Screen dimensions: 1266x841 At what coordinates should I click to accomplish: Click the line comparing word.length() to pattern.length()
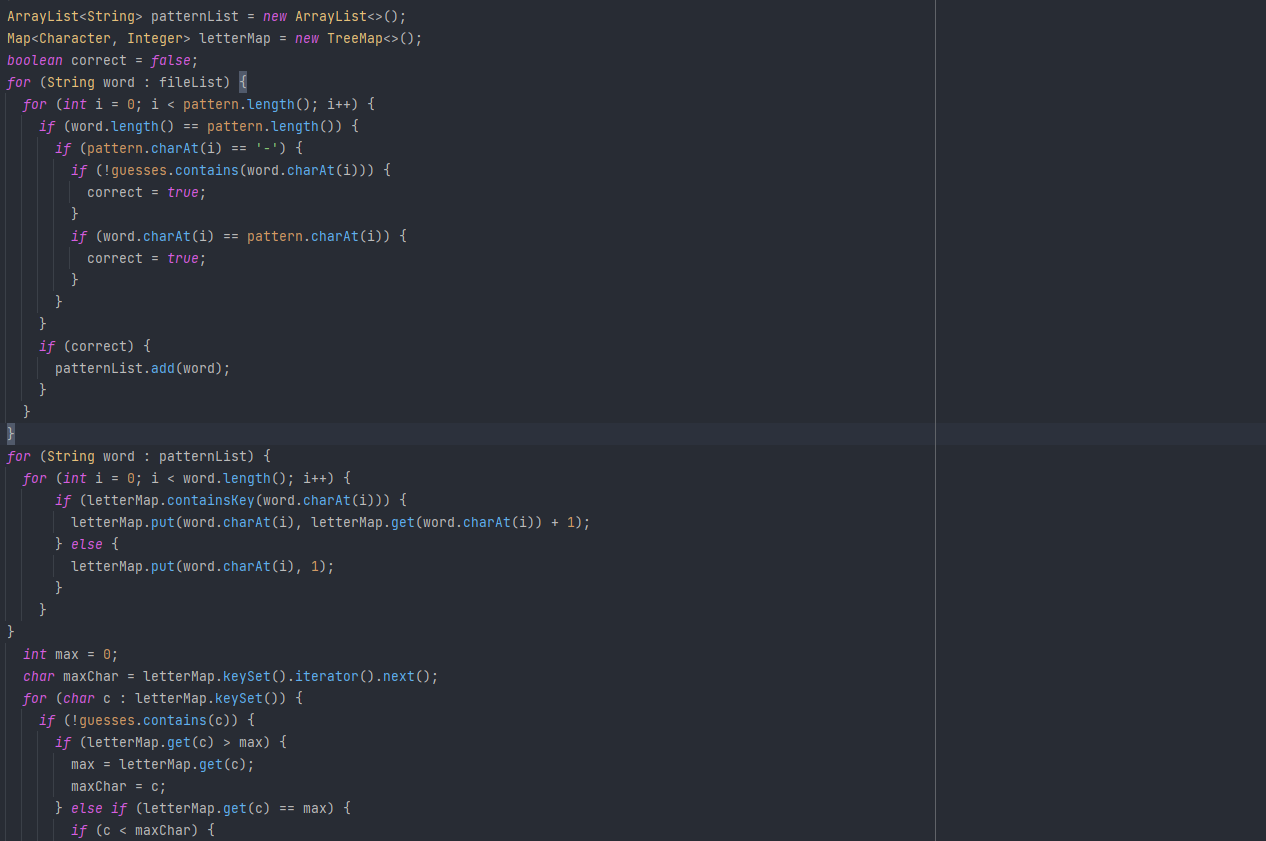pos(199,126)
